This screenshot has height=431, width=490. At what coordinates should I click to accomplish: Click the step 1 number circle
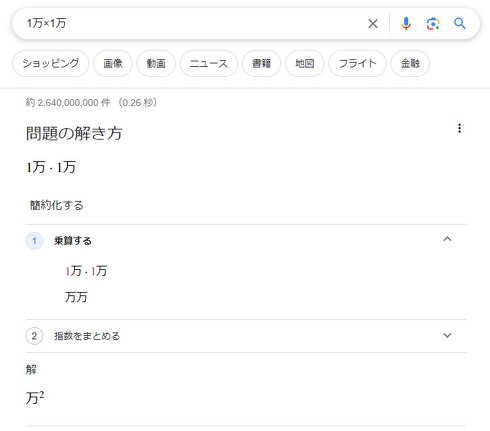[34, 241]
